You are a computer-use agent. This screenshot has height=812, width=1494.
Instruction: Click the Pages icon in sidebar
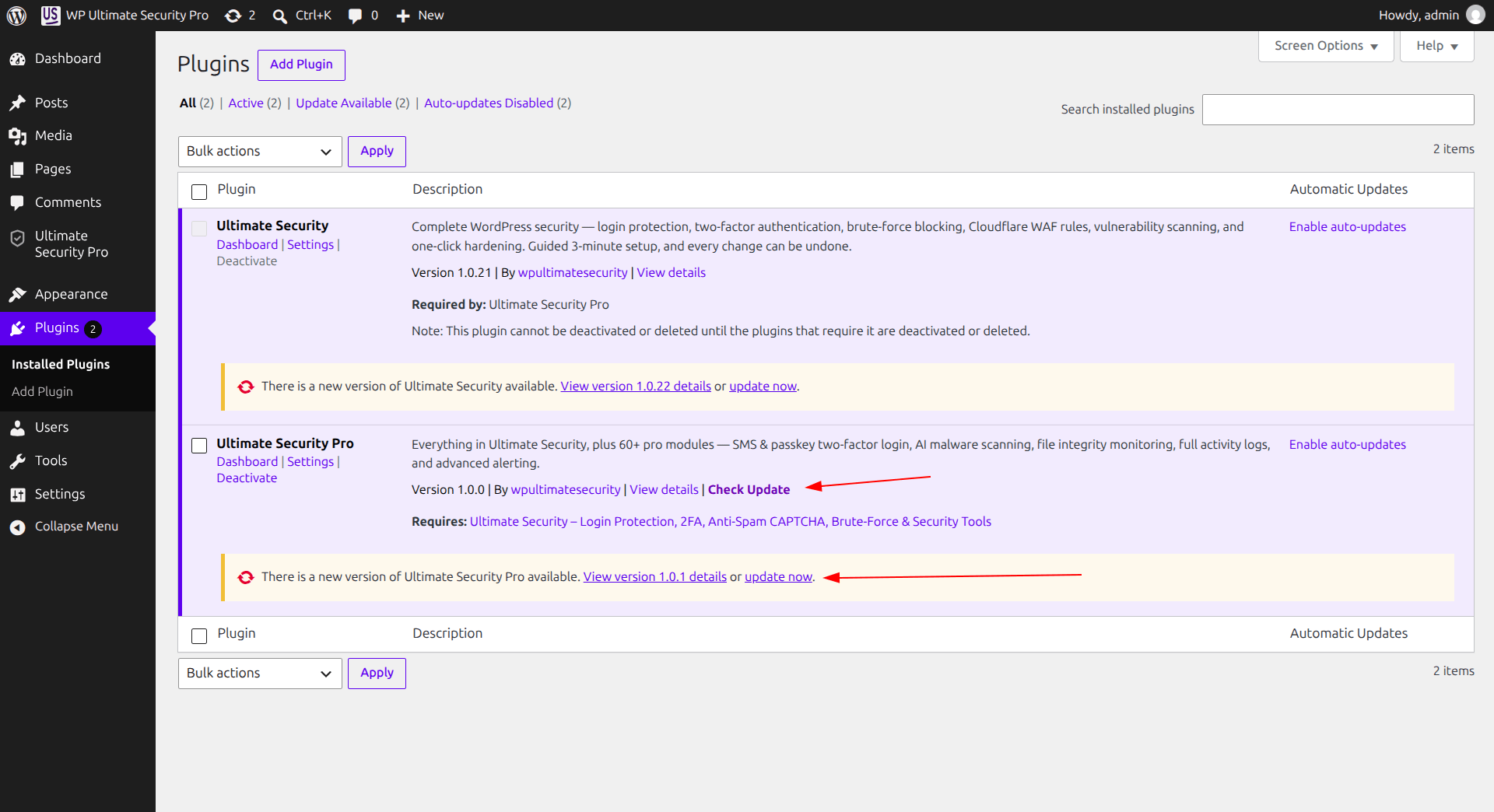click(x=18, y=170)
